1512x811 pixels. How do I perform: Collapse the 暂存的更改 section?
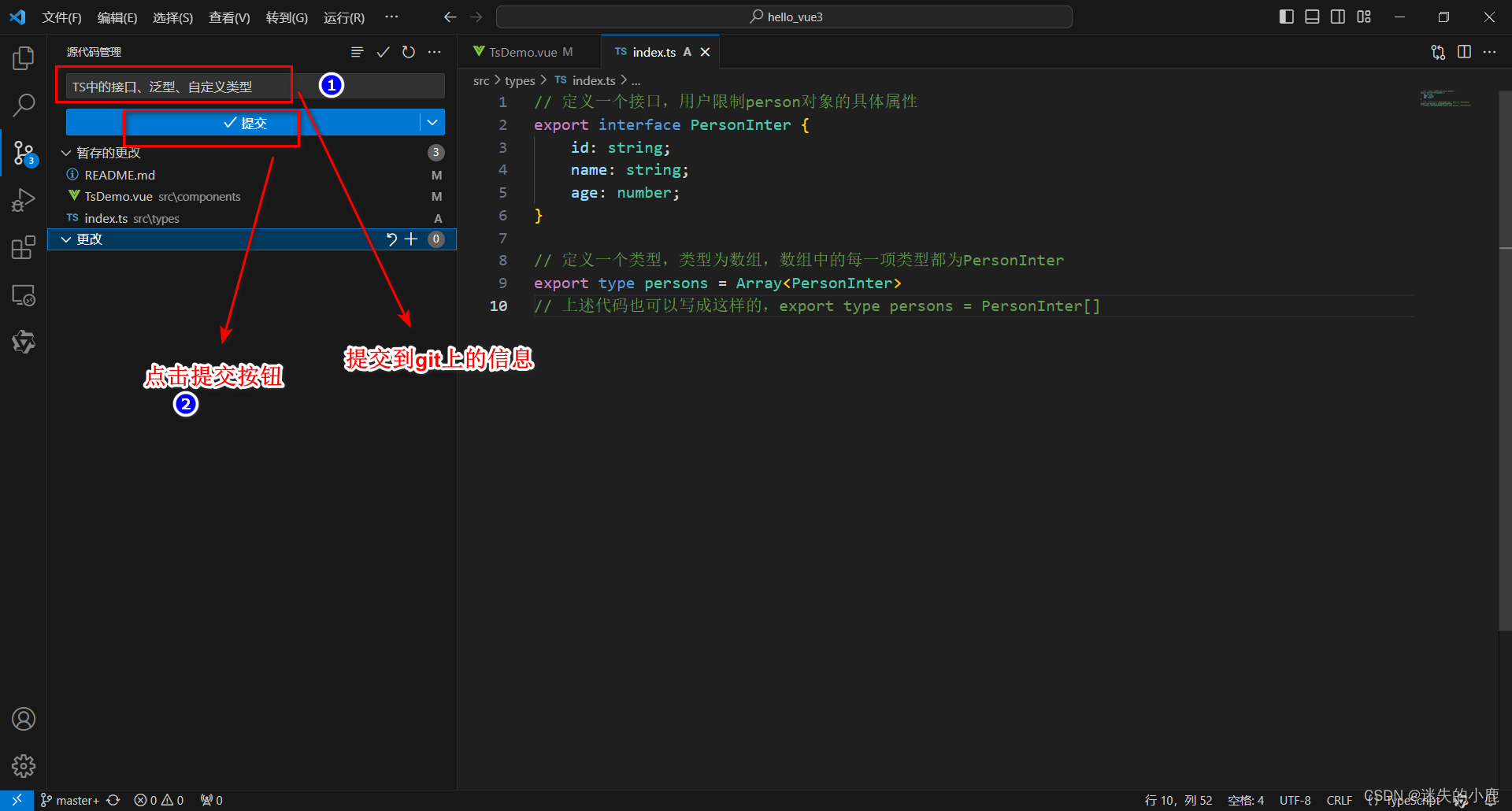click(x=66, y=153)
